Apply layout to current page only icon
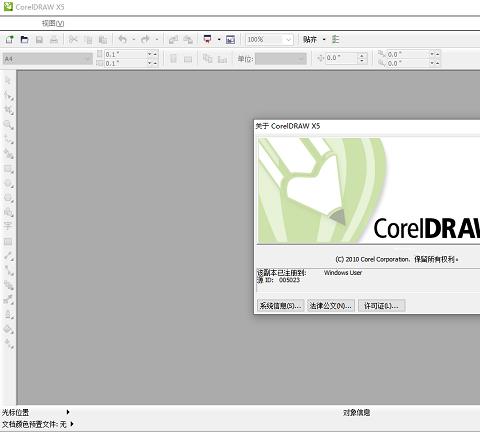Image resolution: width=480 pixels, height=432 pixels. [222, 59]
